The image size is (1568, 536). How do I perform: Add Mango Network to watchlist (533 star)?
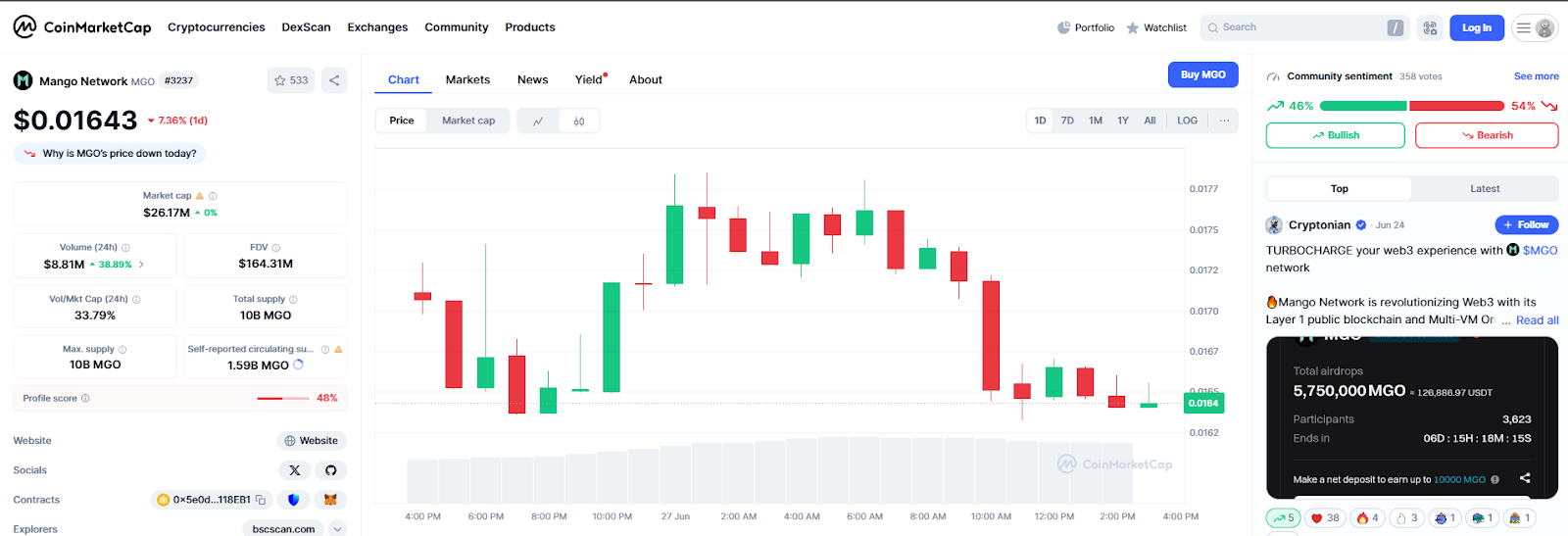pos(291,80)
